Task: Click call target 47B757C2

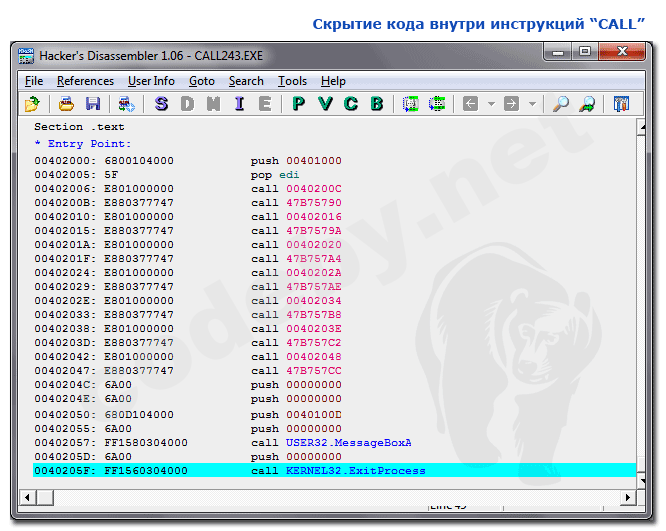Action: 313,343
